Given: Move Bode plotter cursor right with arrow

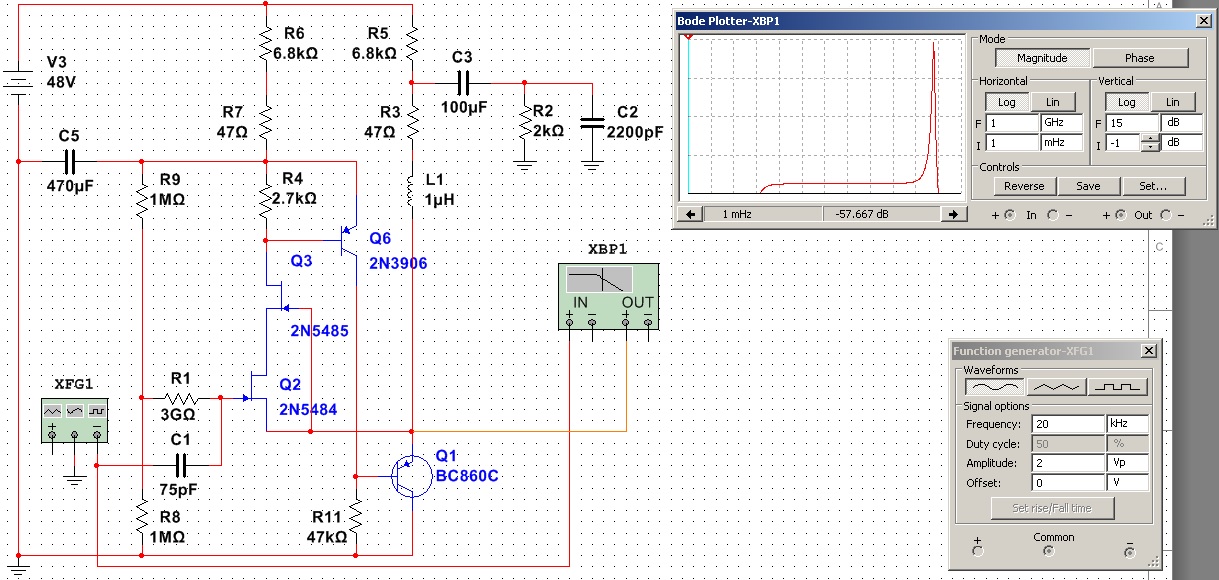Looking at the screenshot, I should (952, 214).
